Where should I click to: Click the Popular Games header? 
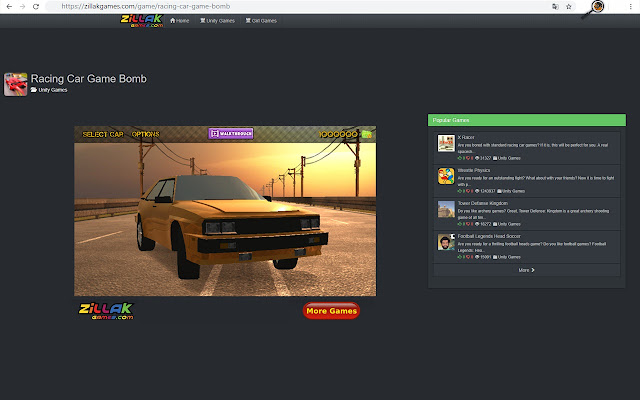527,120
